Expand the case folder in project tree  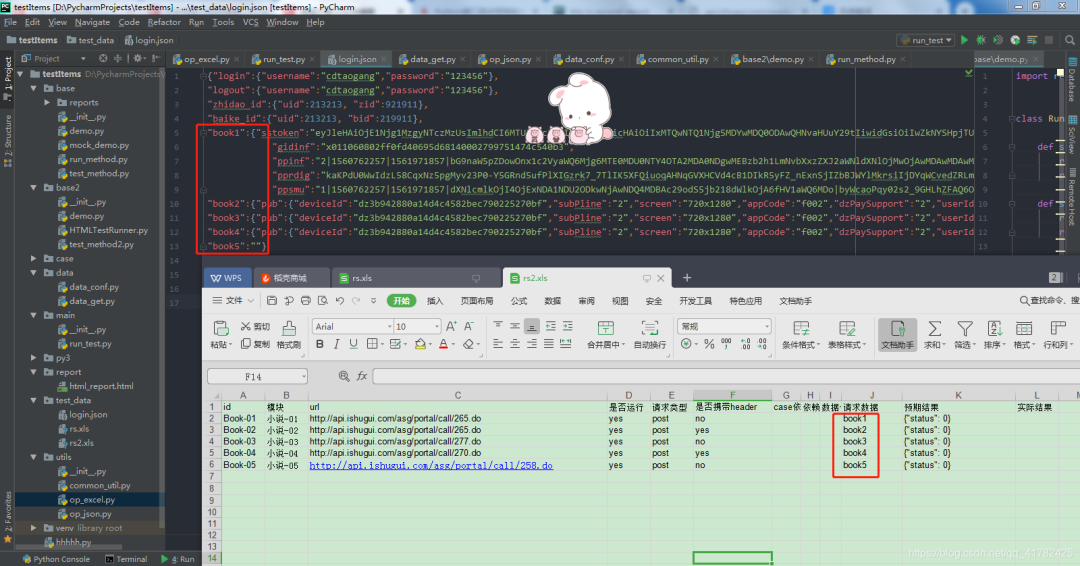click(34, 259)
